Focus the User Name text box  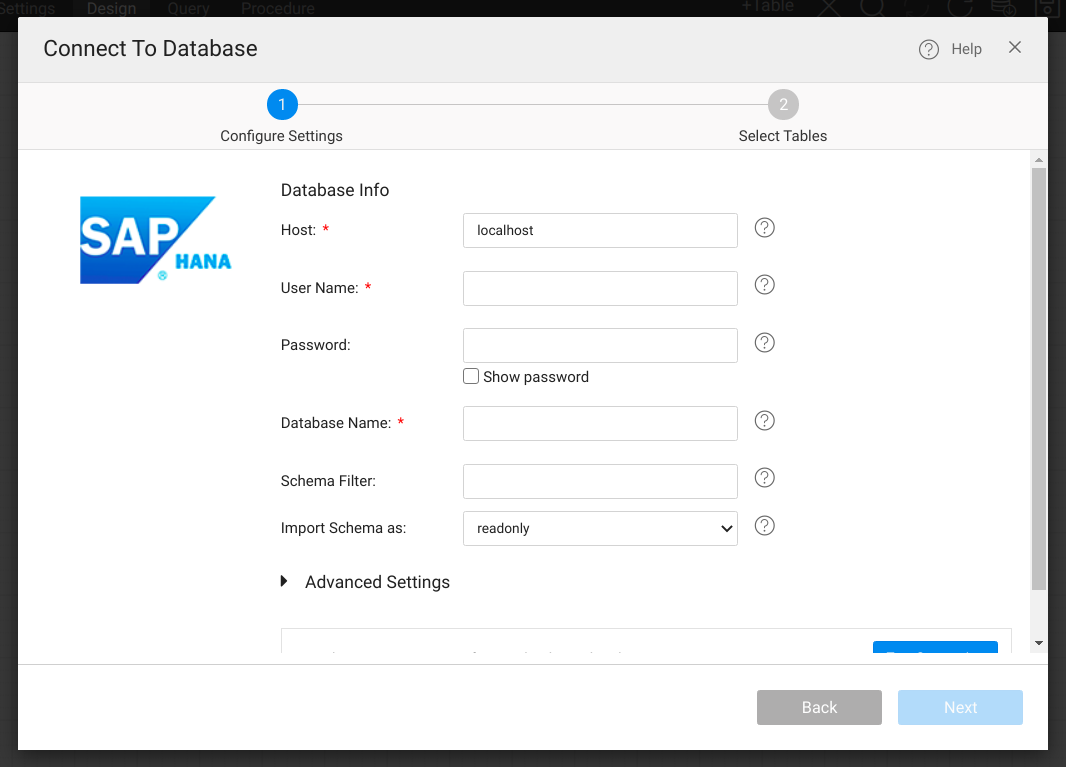pyautogui.click(x=600, y=288)
